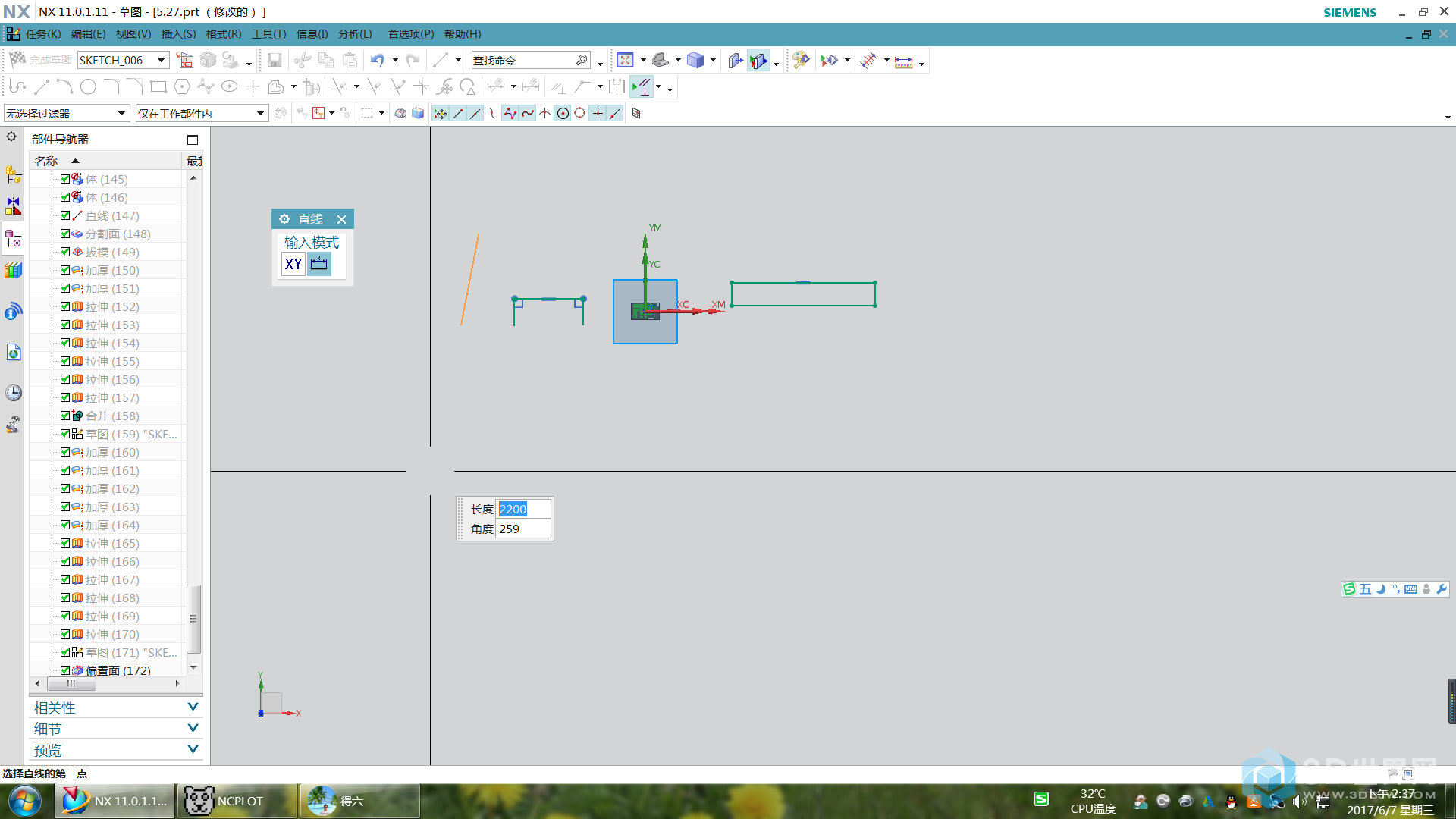The image size is (1456, 819).
Task: Toggle the Quadrant Point snap option
Action: pos(580,114)
